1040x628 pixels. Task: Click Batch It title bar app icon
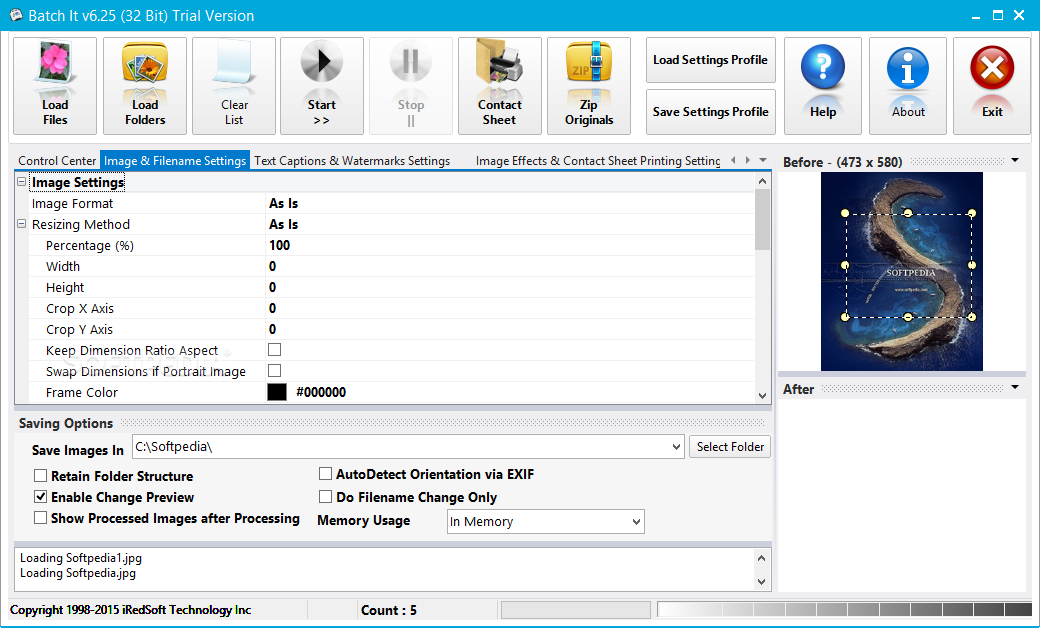pyautogui.click(x=16, y=15)
